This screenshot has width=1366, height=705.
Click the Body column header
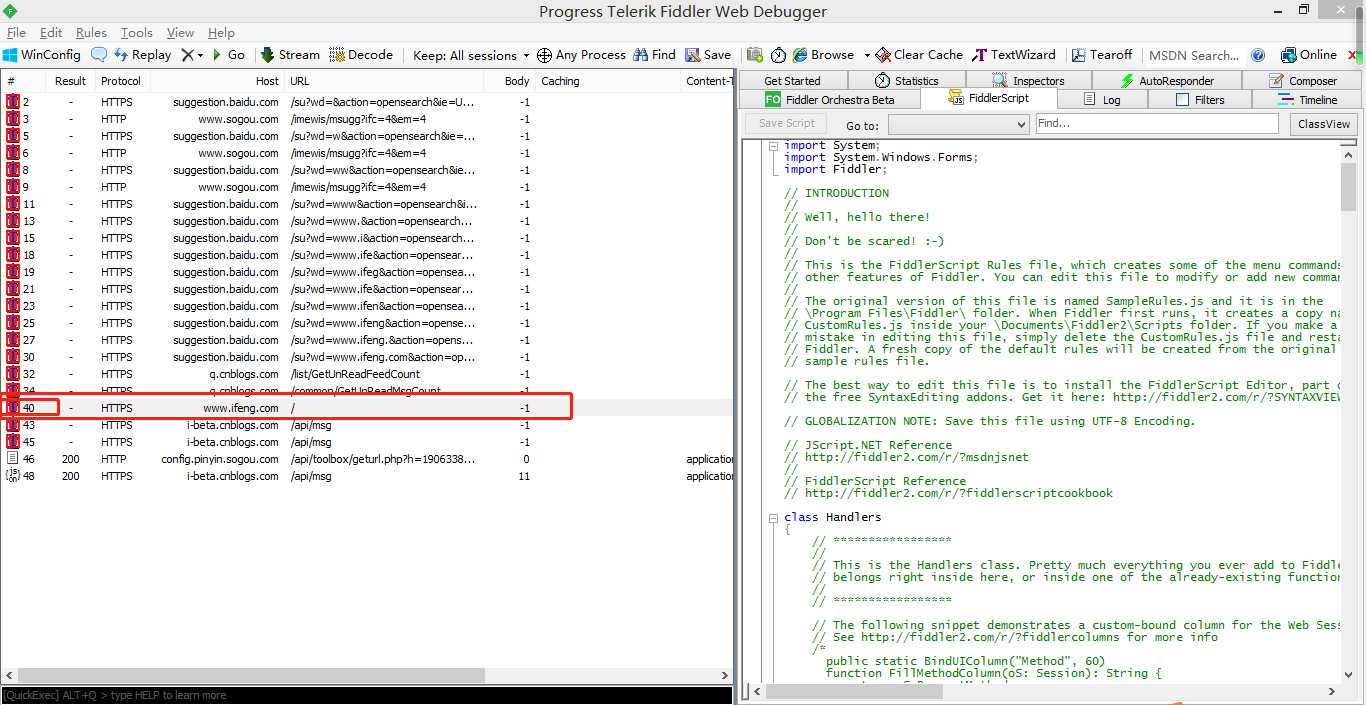click(x=509, y=81)
